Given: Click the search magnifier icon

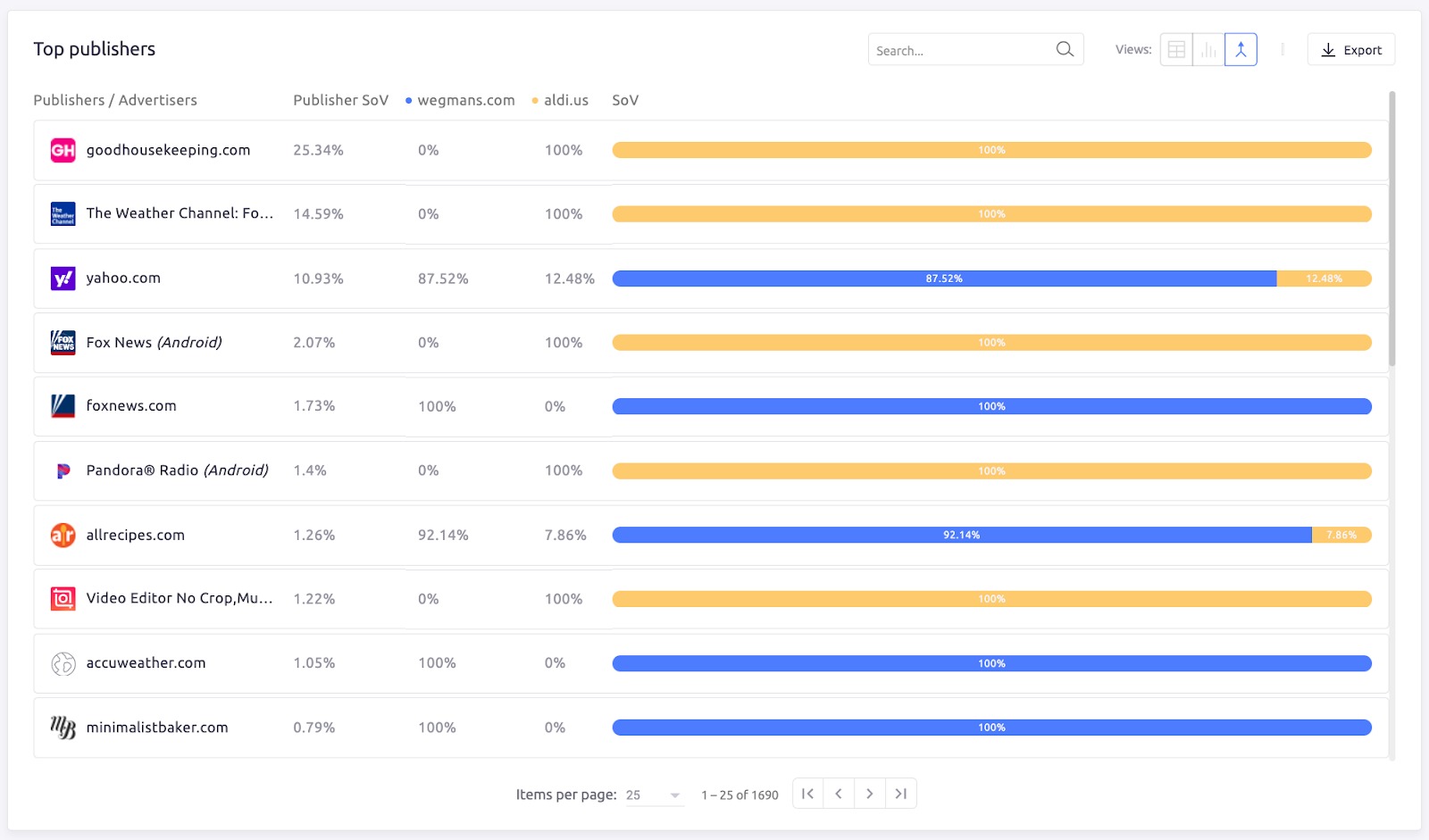Looking at the screenshot, I should point(1065,49).
